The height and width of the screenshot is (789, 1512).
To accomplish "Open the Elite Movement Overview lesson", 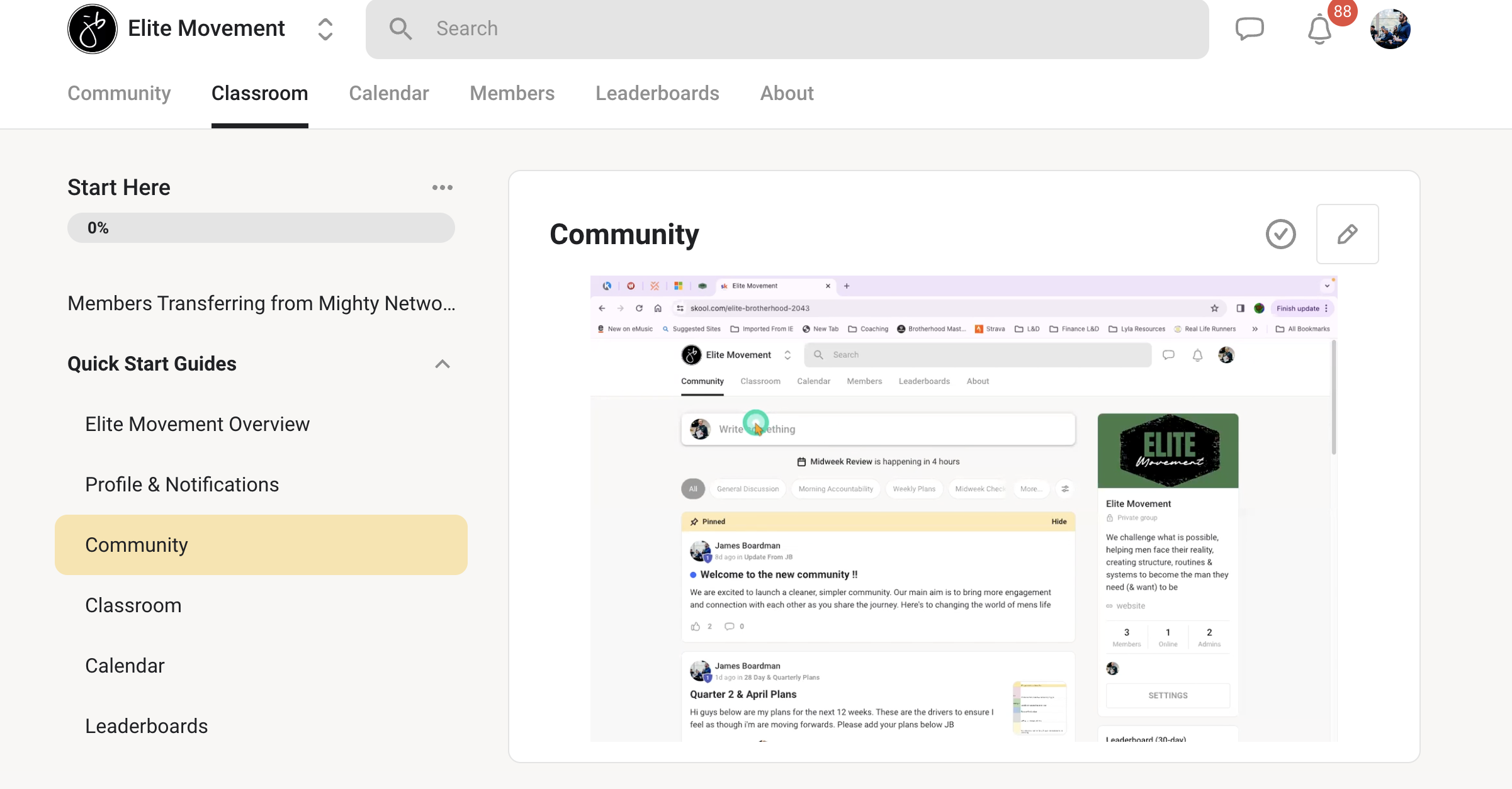I will (197, 424).
